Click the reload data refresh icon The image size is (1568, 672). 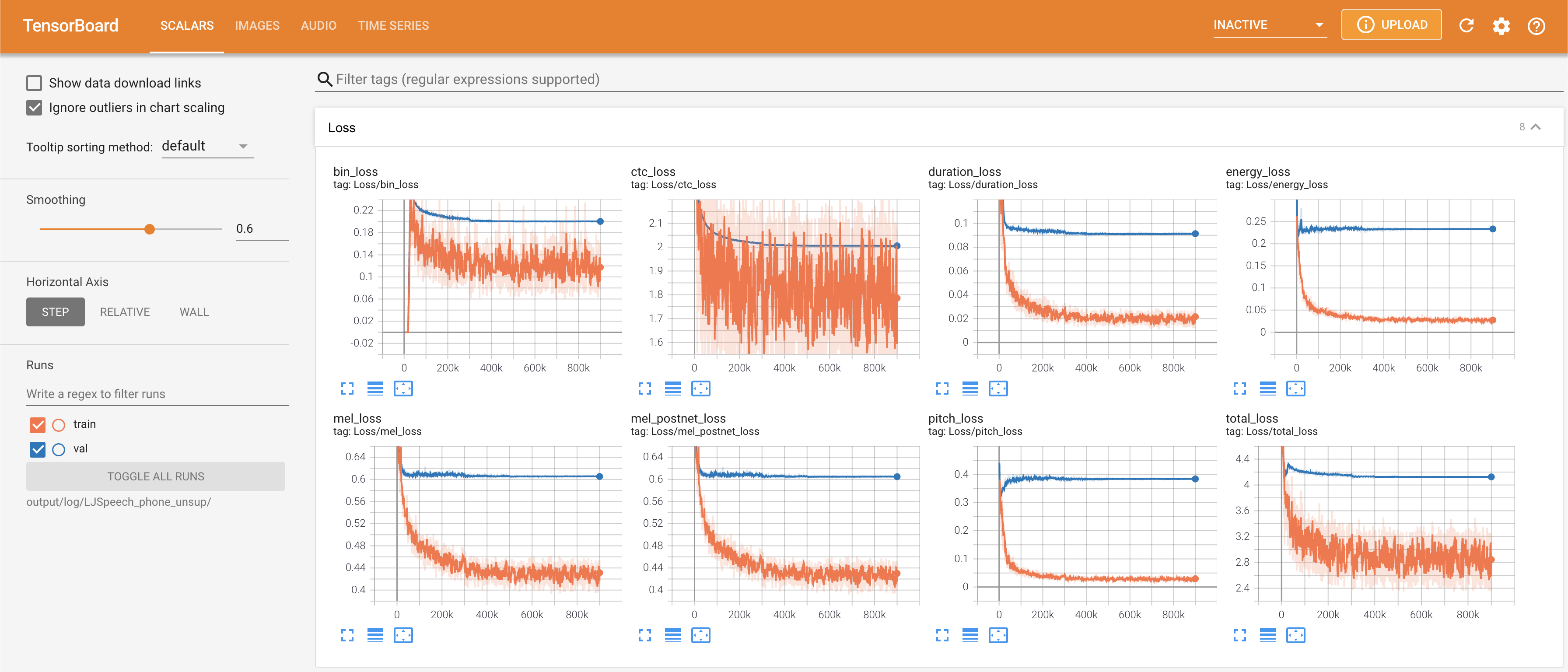(x=1466, y=25)
